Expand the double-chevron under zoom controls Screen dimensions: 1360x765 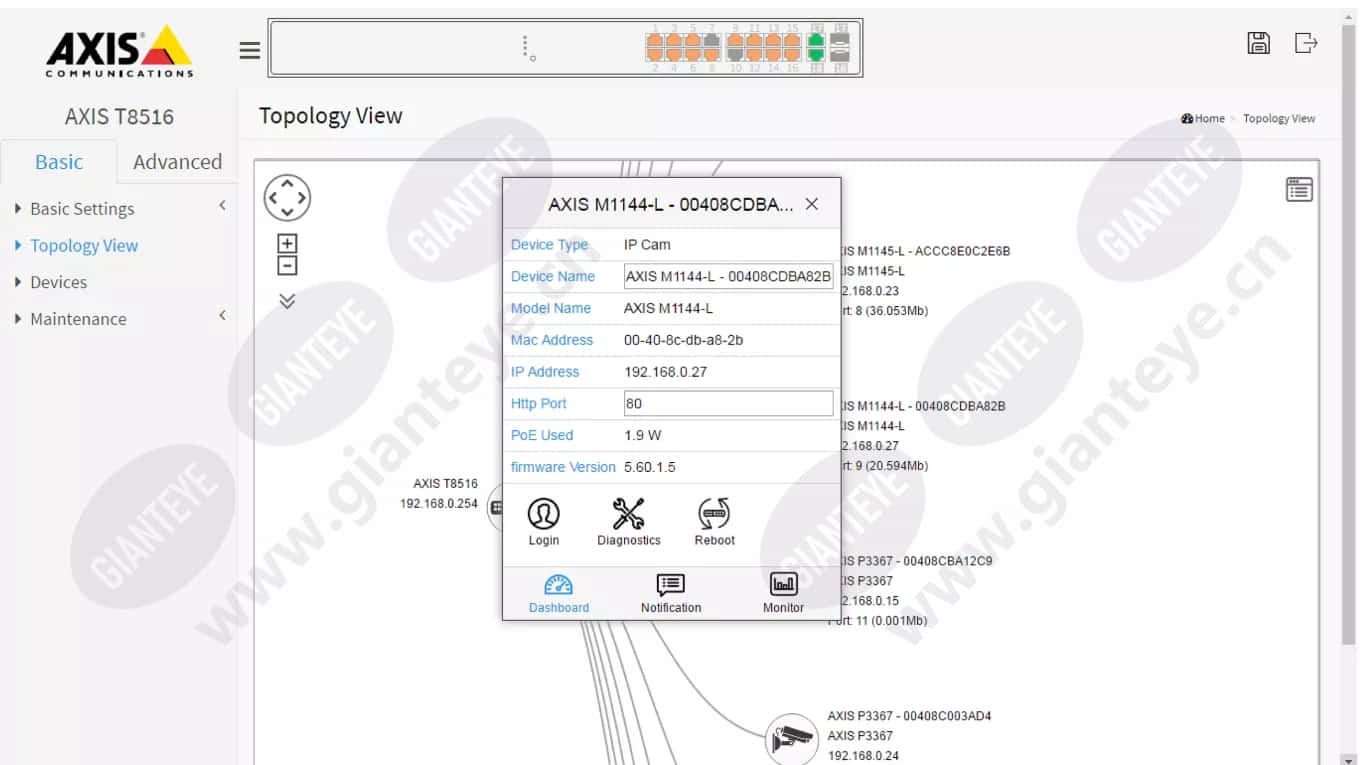coord(287,300)
